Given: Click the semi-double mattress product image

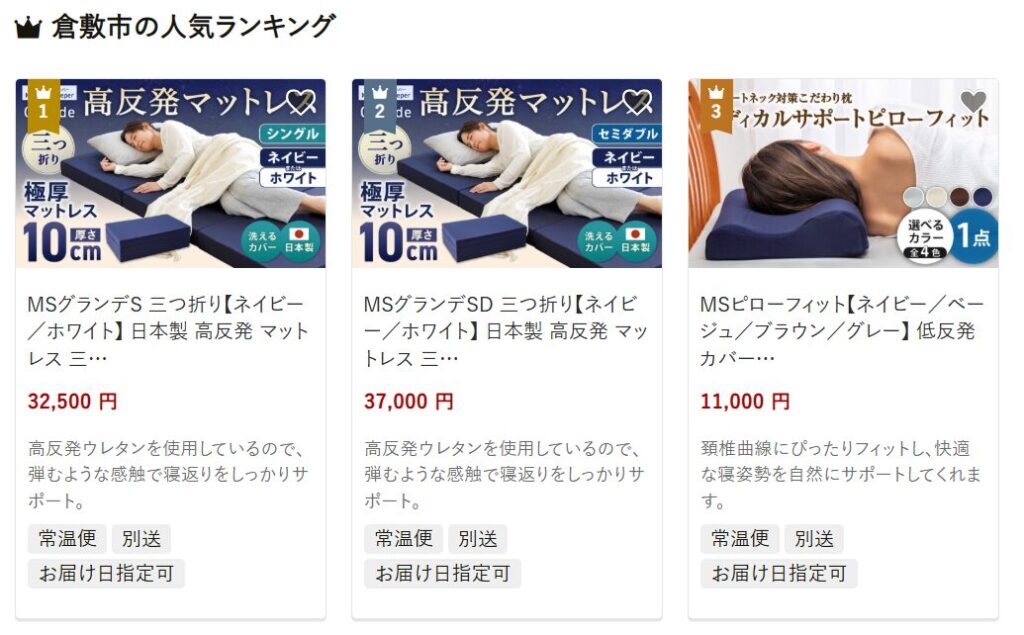Looking at the screenshot, I should [x=507, y=173].
